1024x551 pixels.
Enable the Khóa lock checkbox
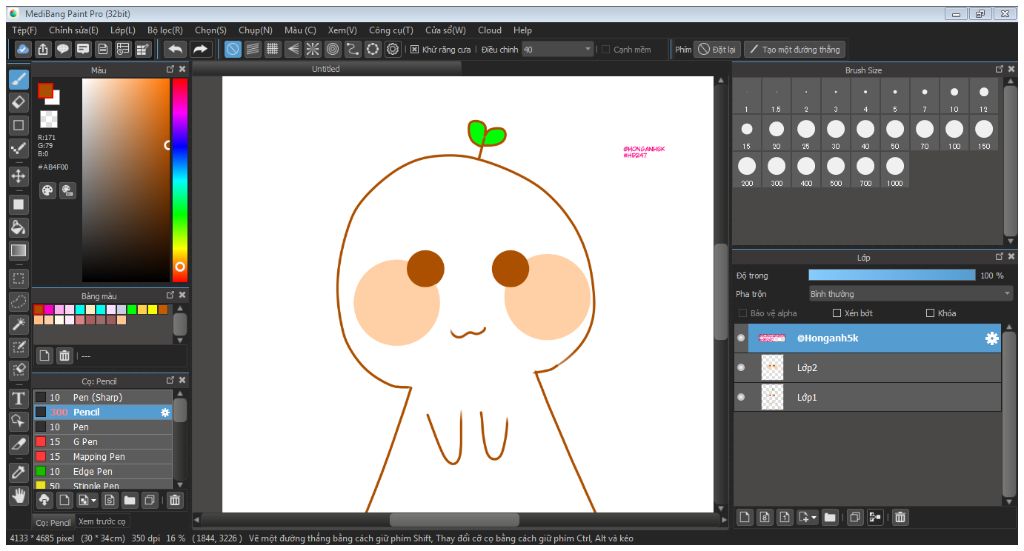pyautogui.click(x=930, y=313)
